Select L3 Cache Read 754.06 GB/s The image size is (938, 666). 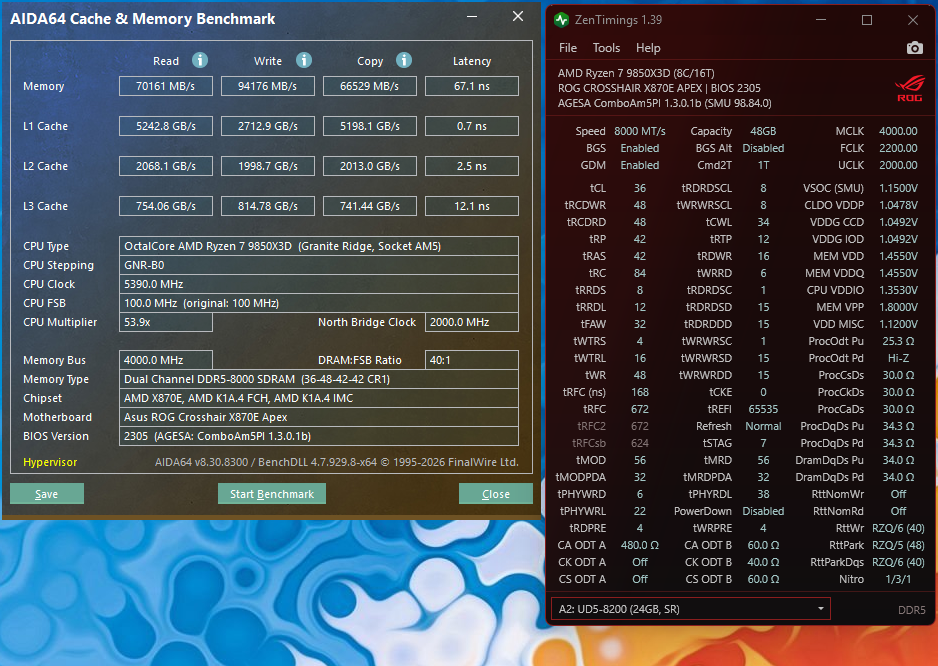tap(166, 206)
